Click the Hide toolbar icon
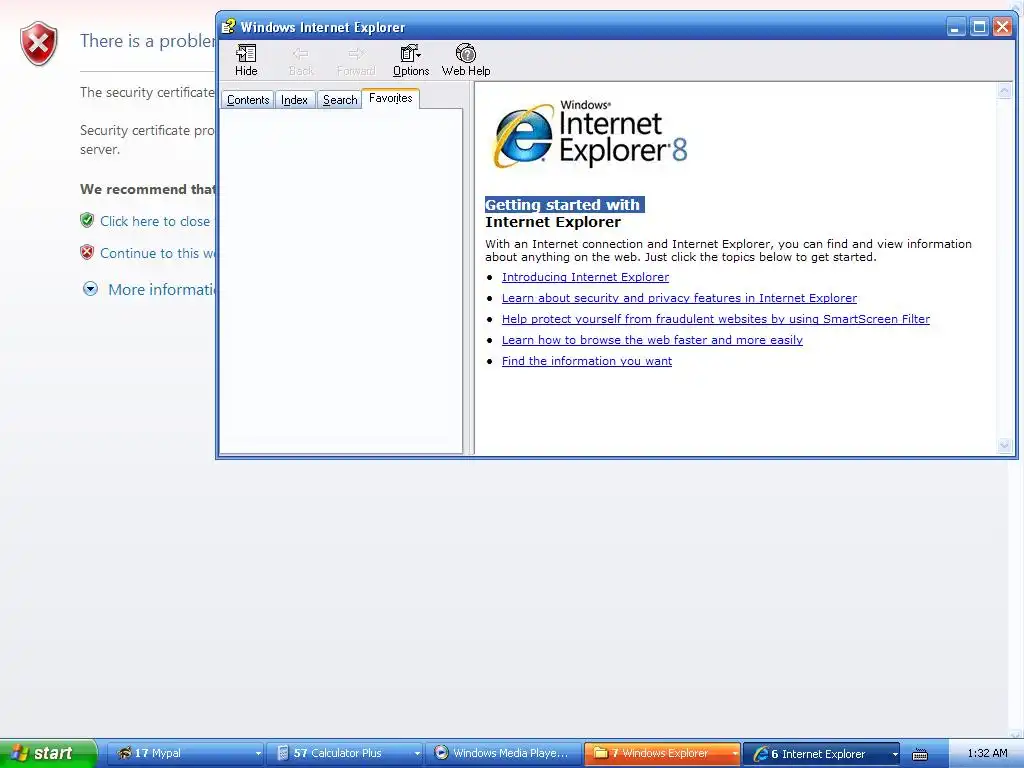The width and height of the screenshot is (1024, 768). tap(246, 60)
